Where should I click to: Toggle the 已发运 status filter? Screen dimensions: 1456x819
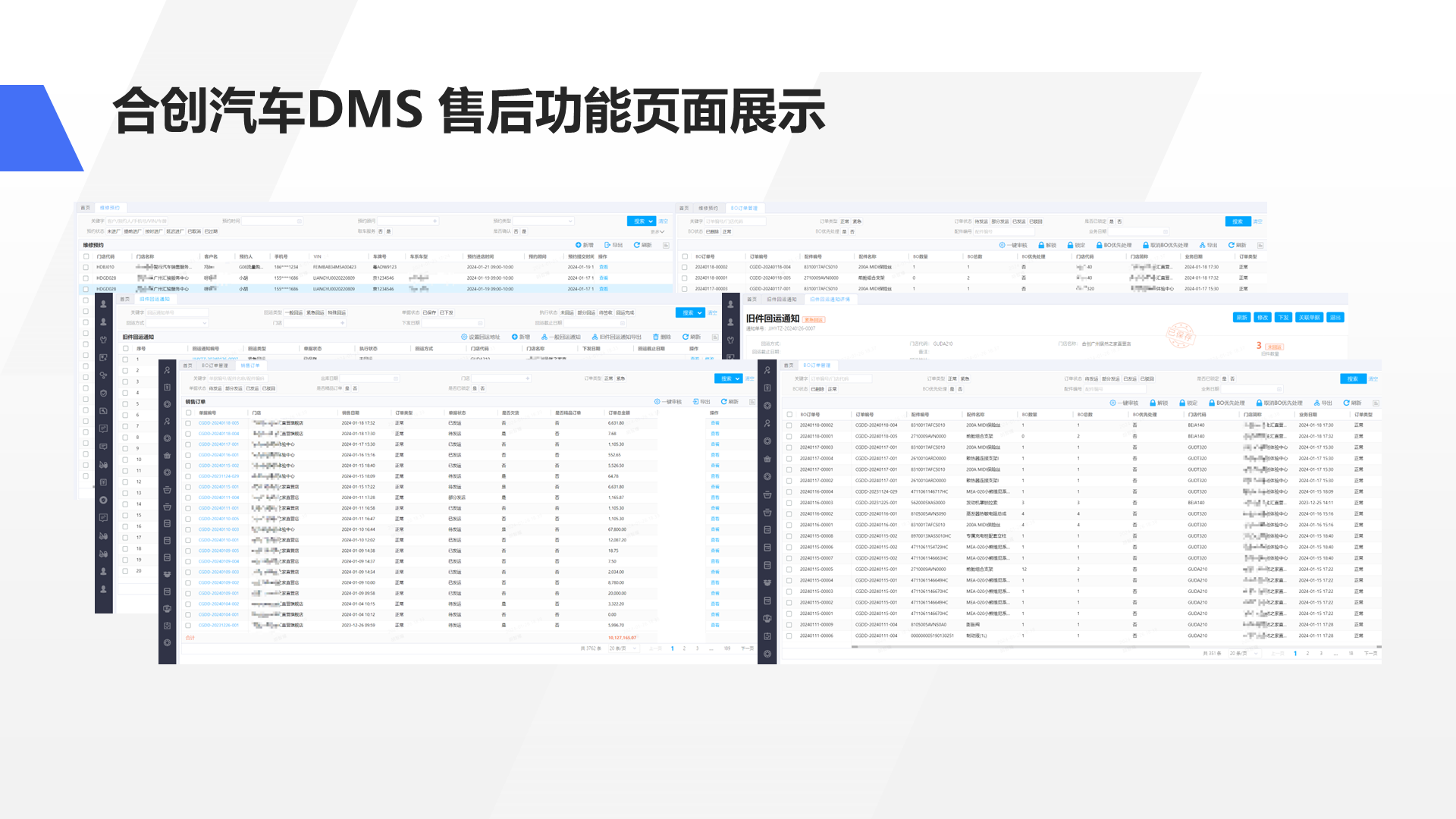(251, 388)
